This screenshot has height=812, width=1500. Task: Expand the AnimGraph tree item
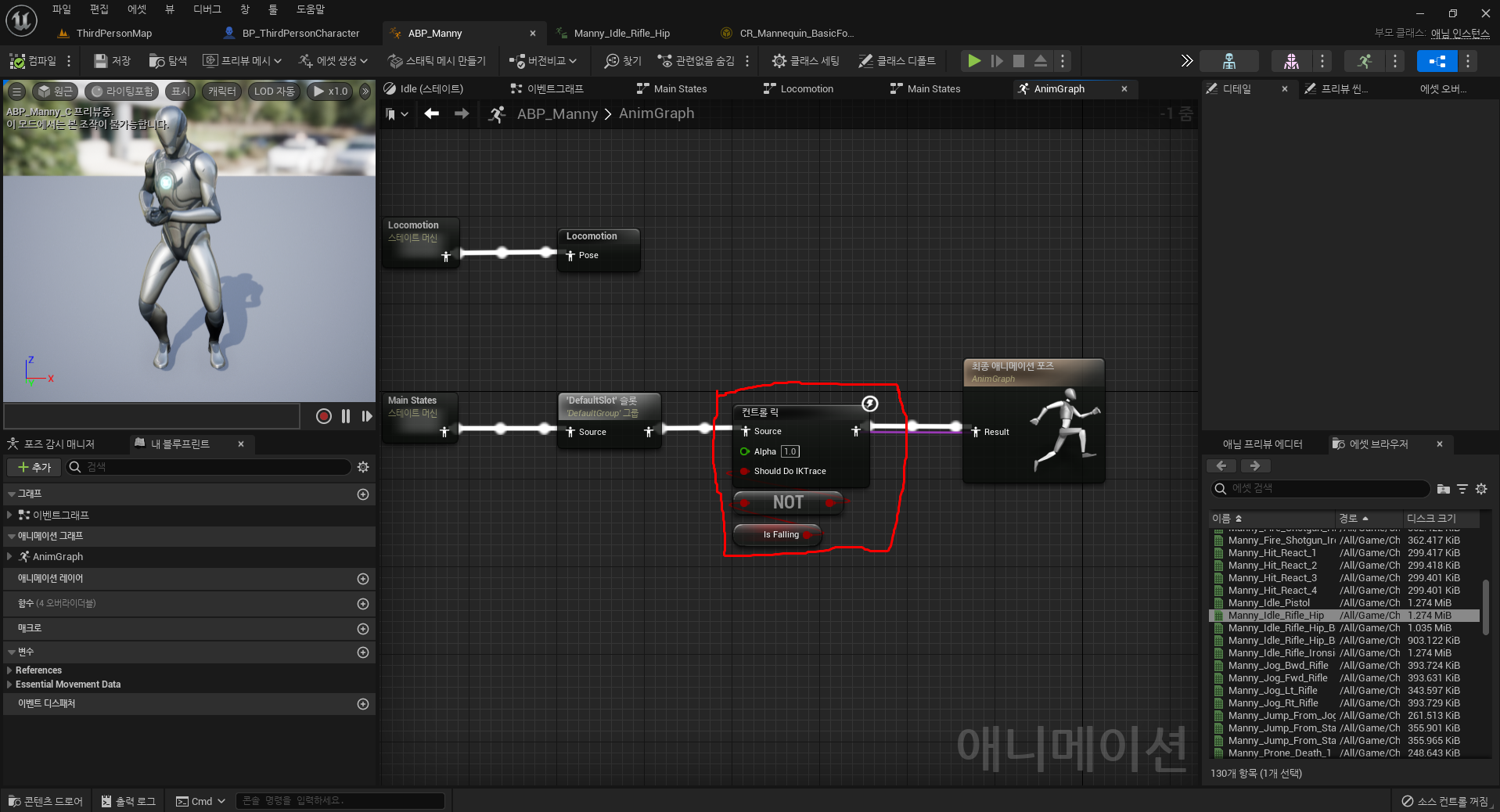click(9, 556)
